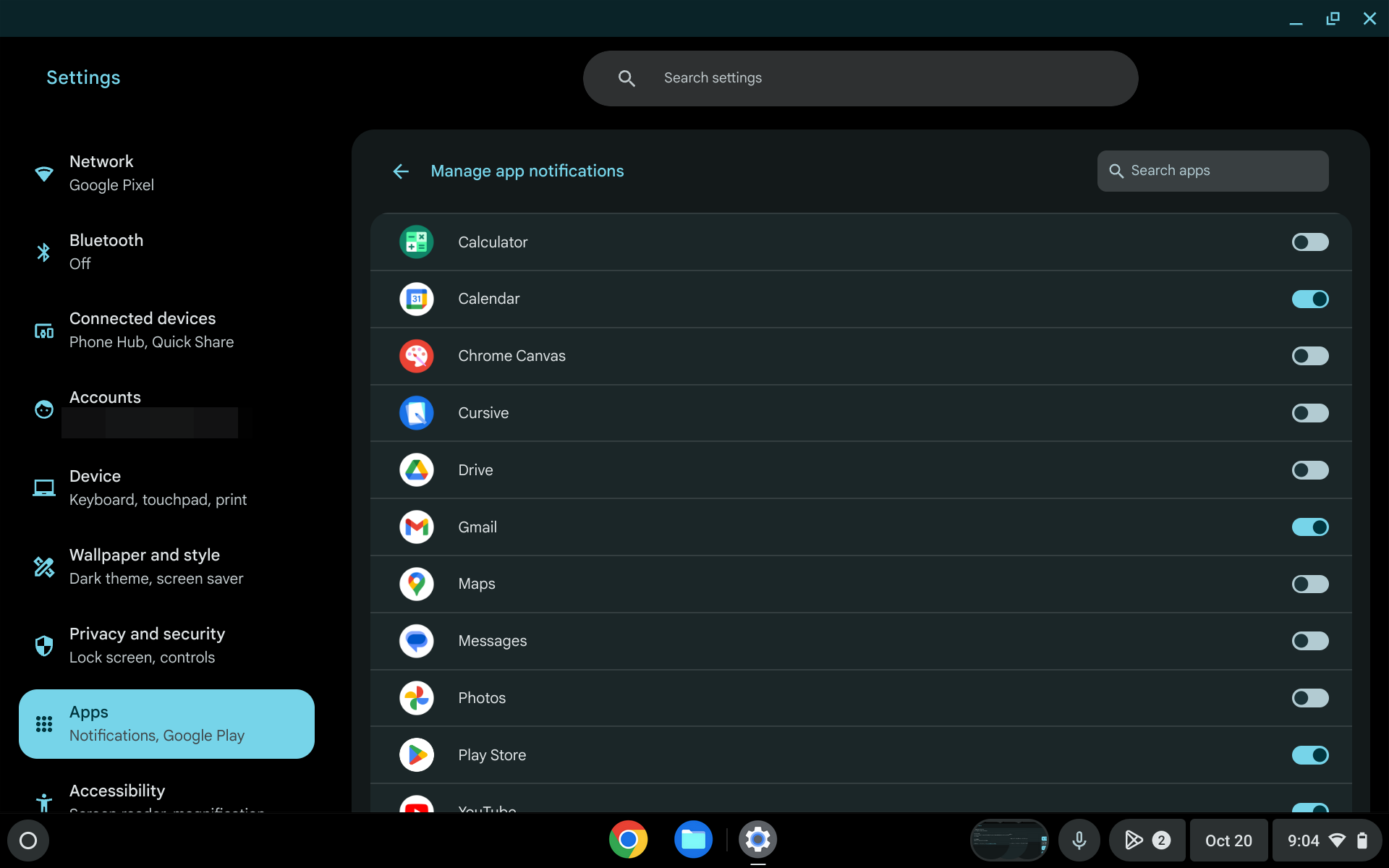Click the Calculator app icon

[417, 241]
